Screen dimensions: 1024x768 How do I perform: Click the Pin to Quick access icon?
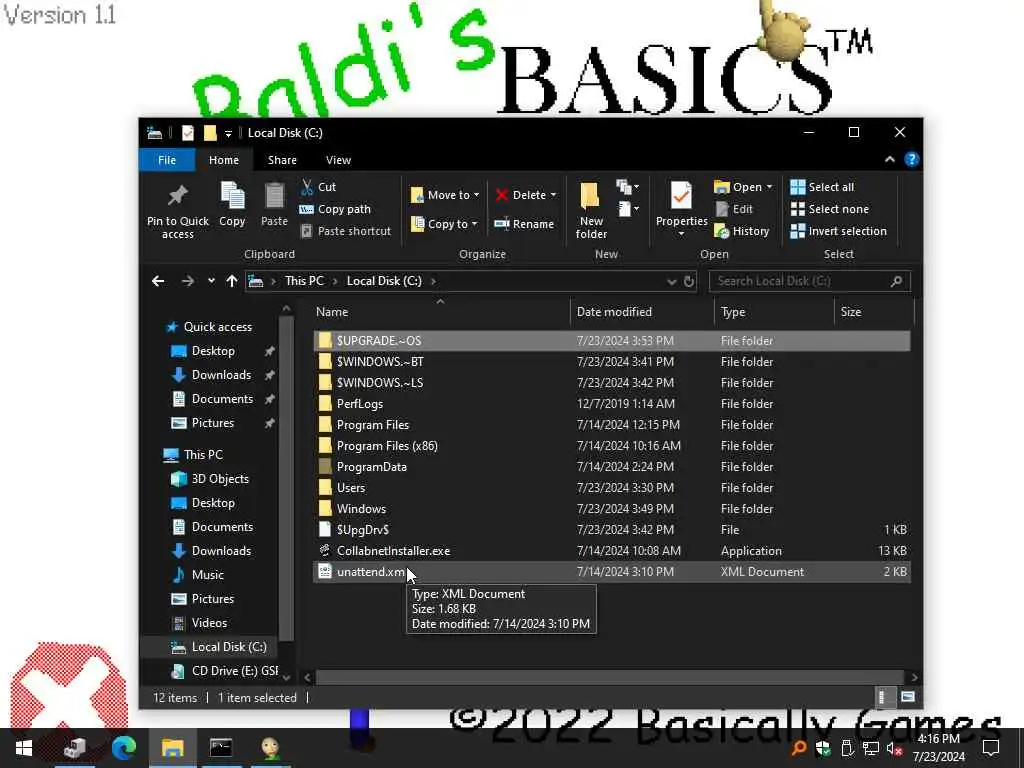coord(178,195)
